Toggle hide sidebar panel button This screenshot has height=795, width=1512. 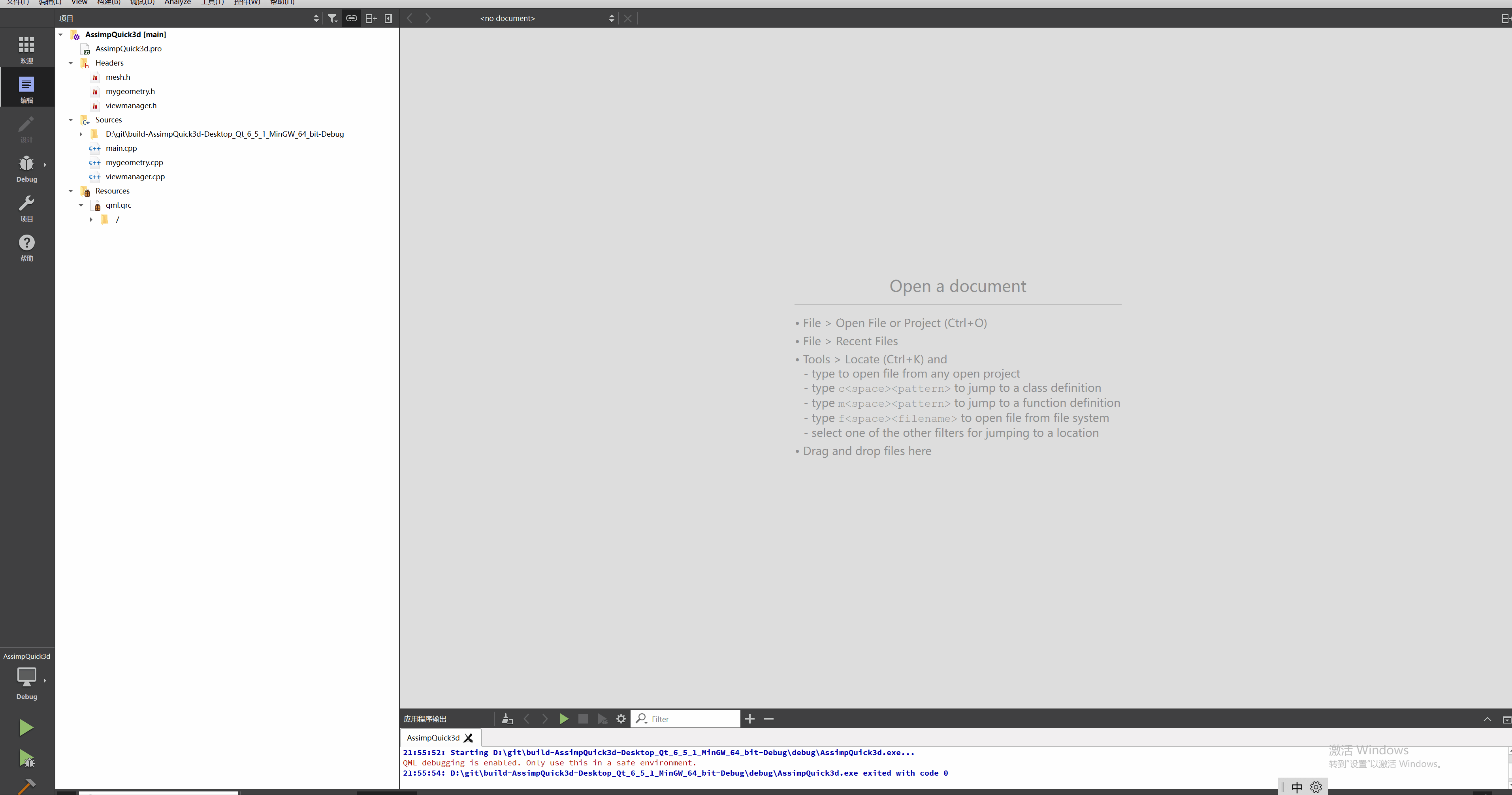[388, 18]
